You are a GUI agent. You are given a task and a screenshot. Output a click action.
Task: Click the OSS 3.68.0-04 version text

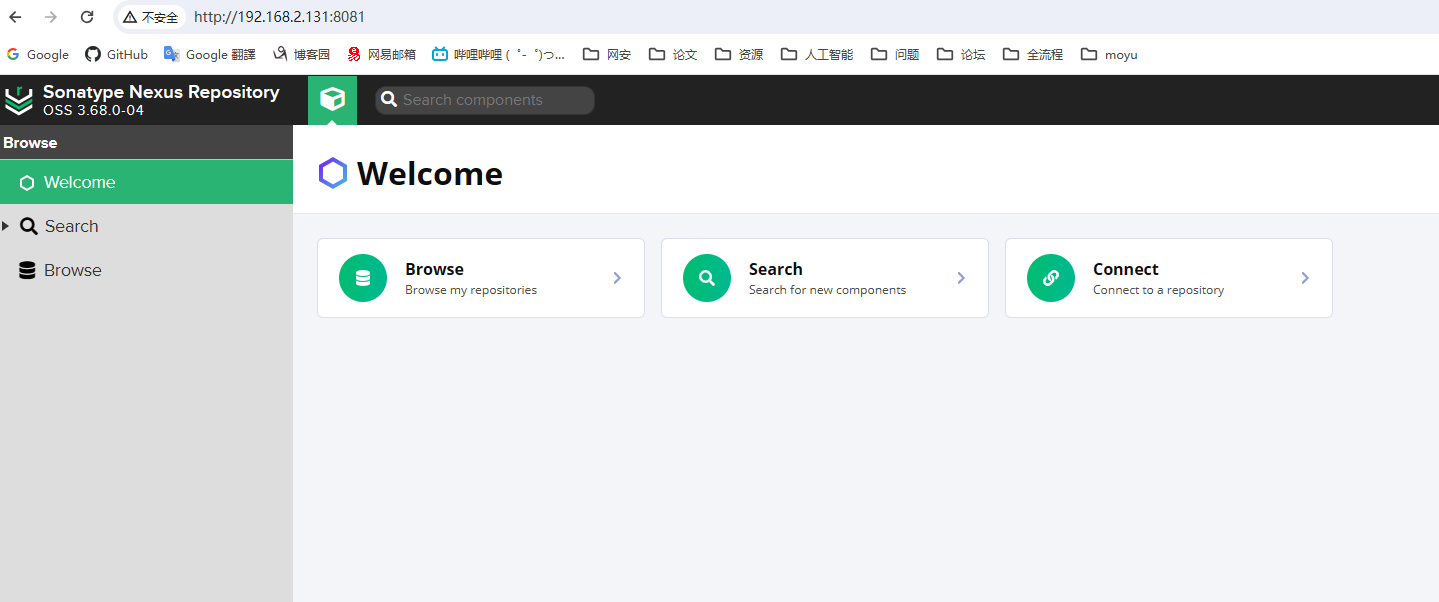[93, 110]
